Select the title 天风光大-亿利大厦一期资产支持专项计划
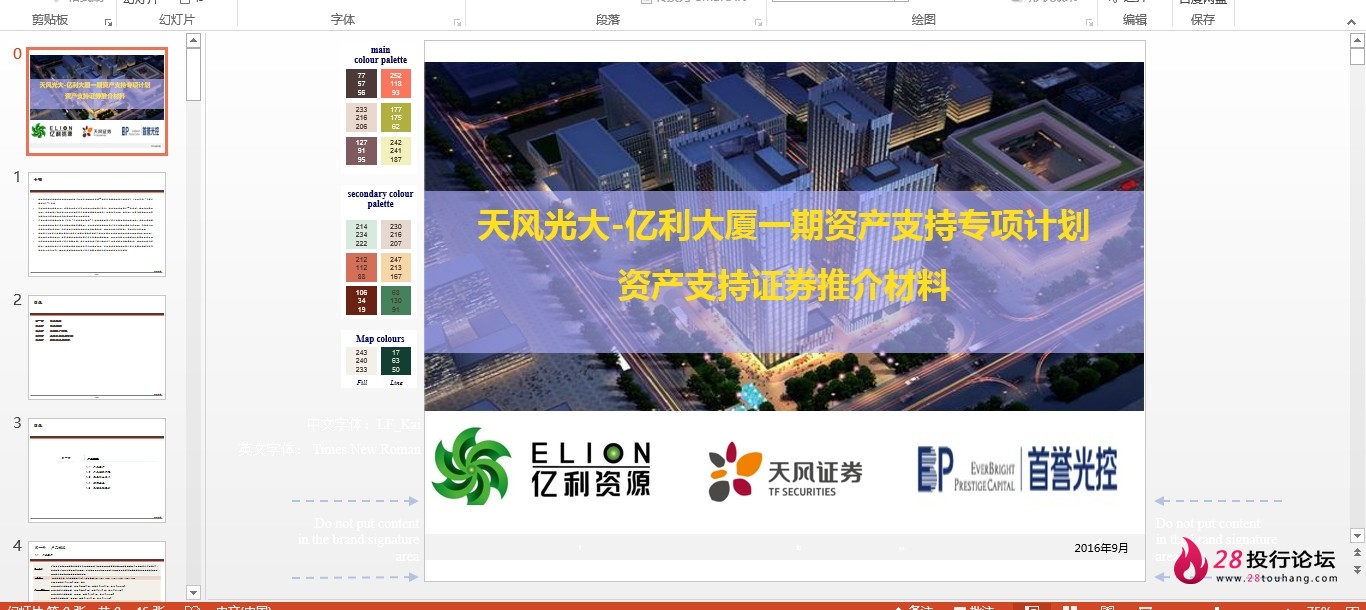Screen dimensions: 1366x610 coord(783,225)
